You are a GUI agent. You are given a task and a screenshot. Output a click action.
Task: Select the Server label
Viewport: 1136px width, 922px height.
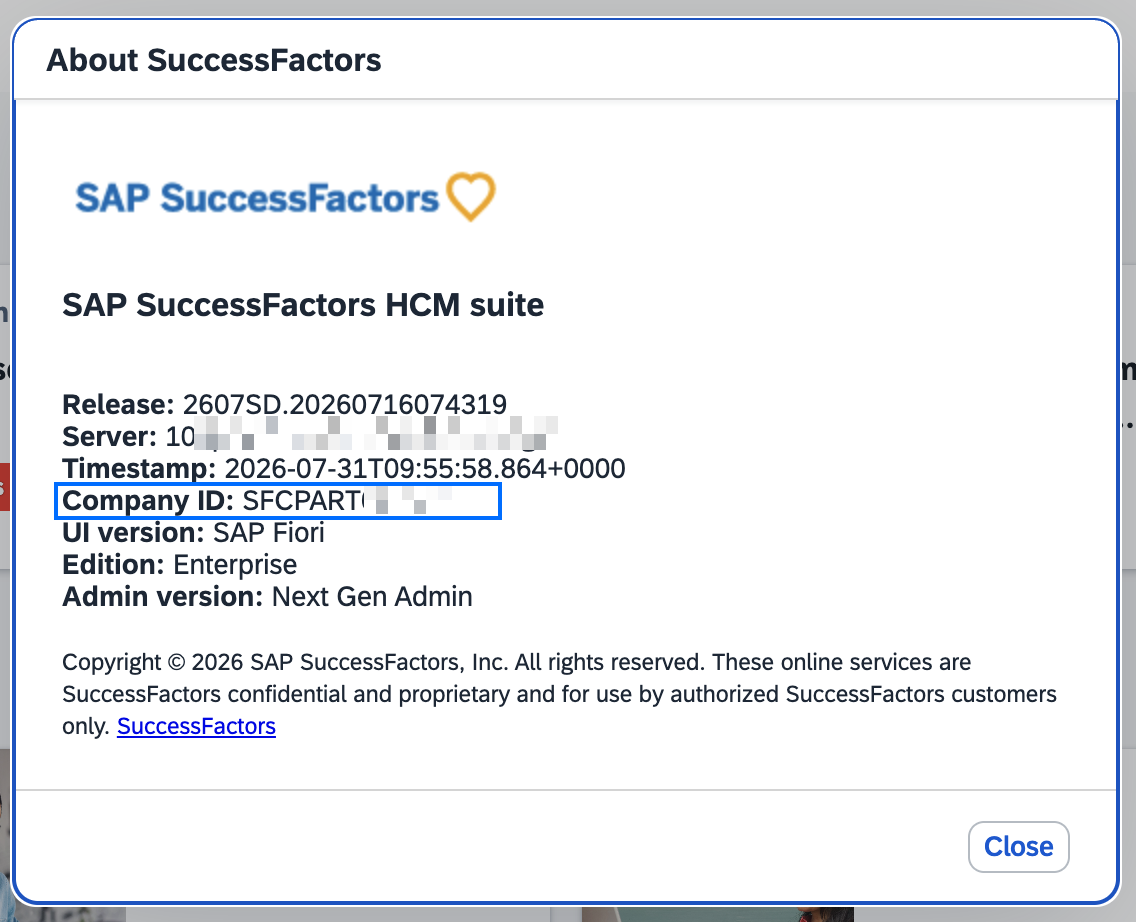109,437
